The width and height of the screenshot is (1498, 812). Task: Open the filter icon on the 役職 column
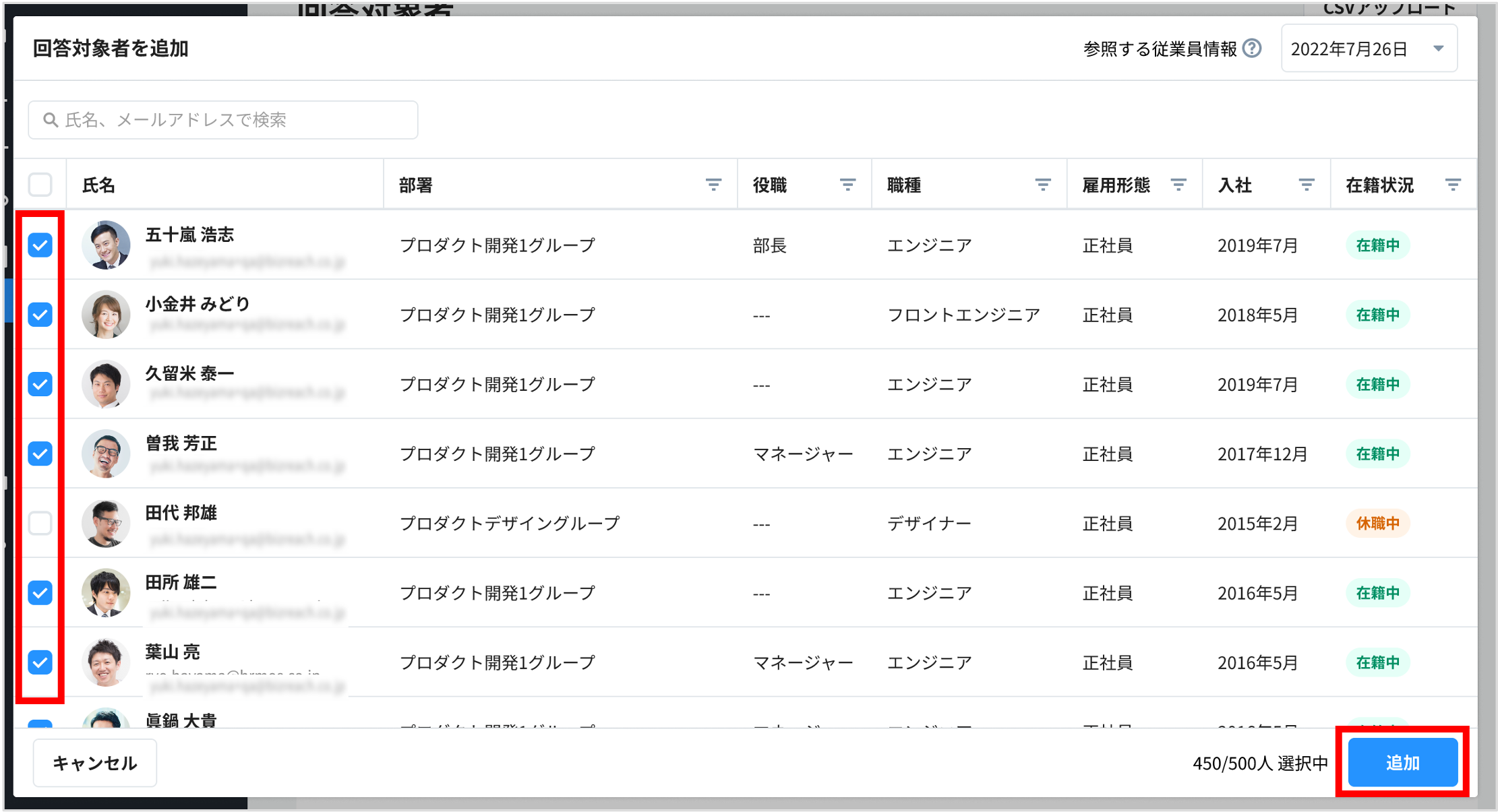[847, 184]
